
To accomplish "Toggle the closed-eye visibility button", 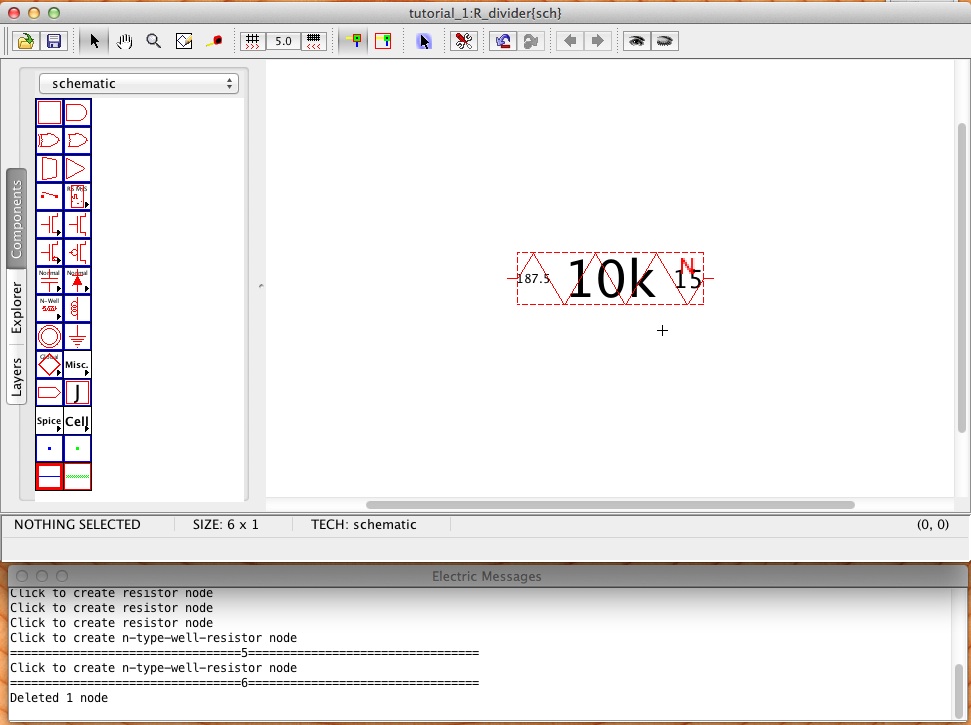I will (x=664, y=41).
